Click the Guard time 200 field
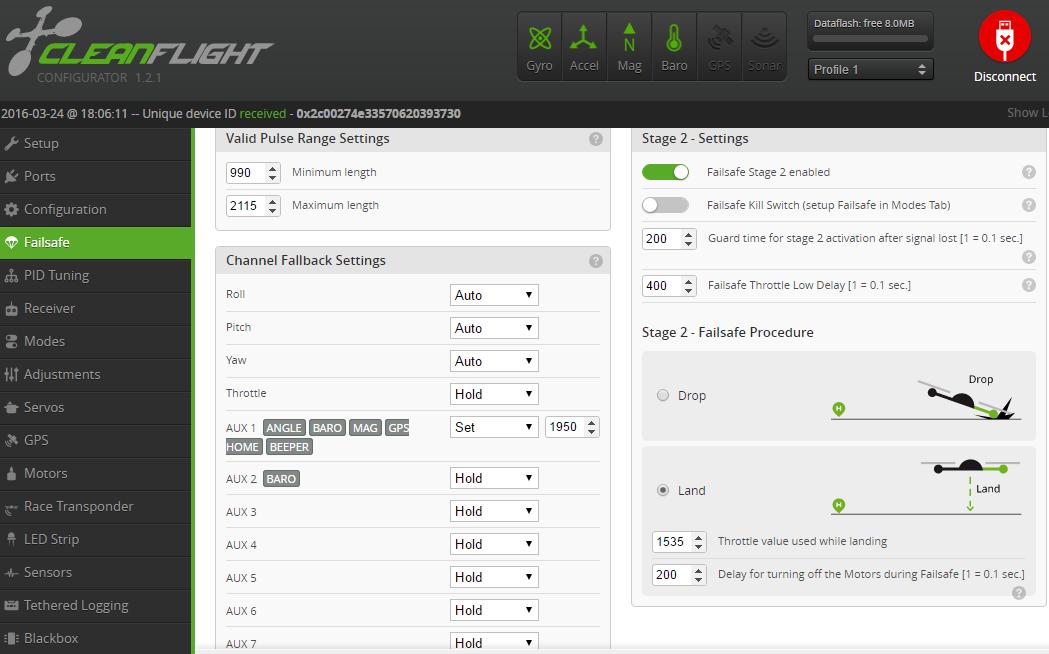The height and width of the screenshot is (654, 1049). point(669,239)
